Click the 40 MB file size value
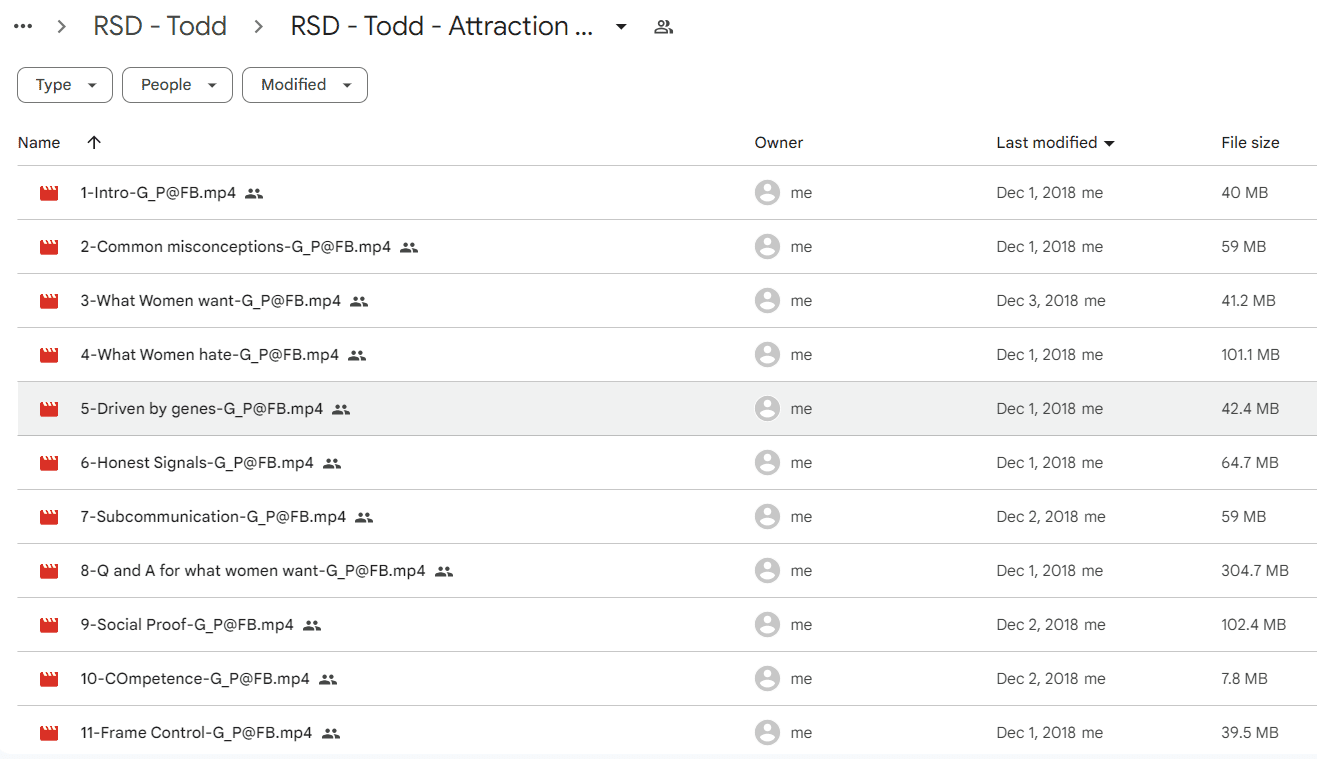This screenshot has height=759, width=1317. click(1244, 193)
